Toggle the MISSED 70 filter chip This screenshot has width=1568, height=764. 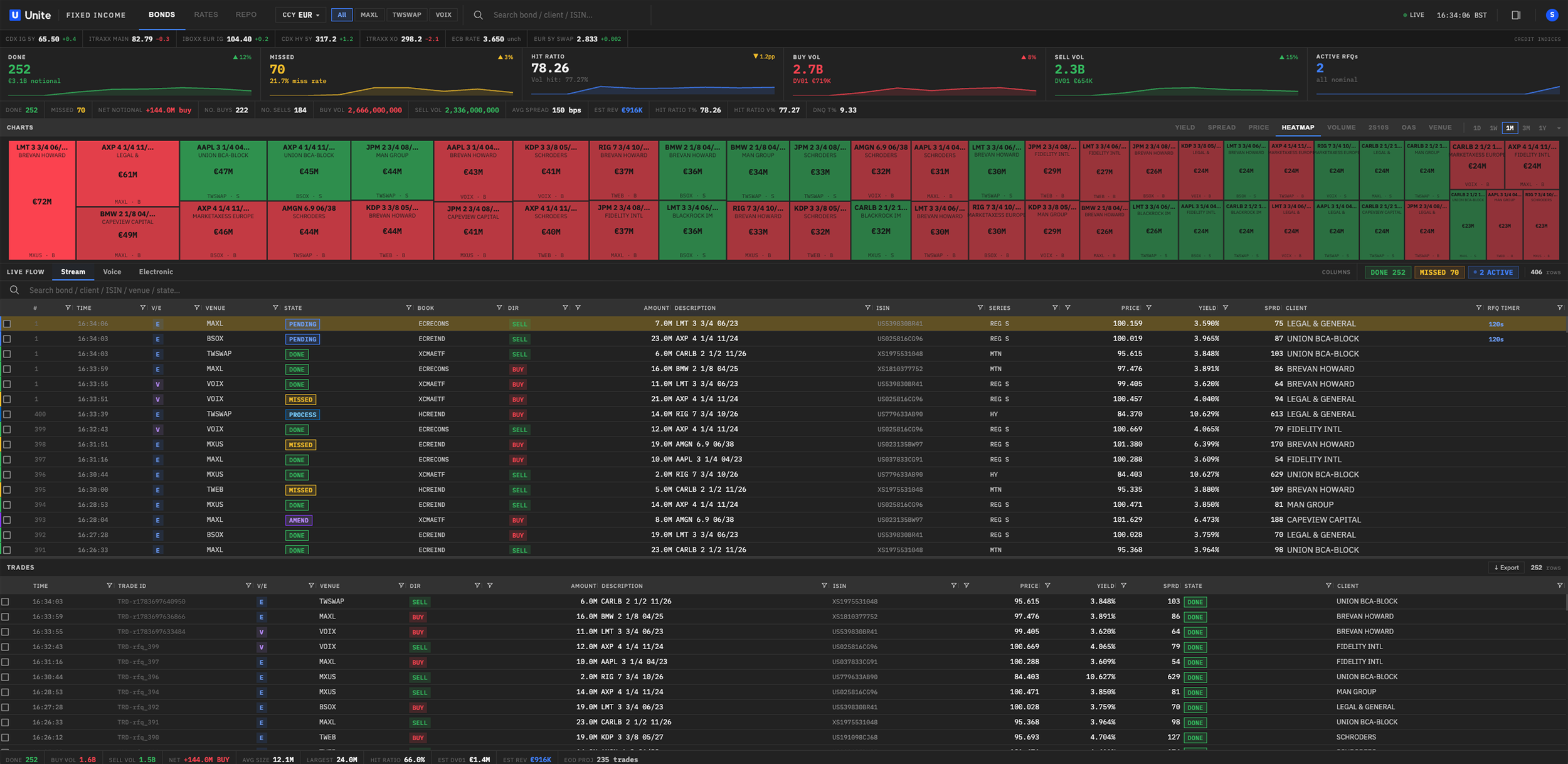[1439, 272]
